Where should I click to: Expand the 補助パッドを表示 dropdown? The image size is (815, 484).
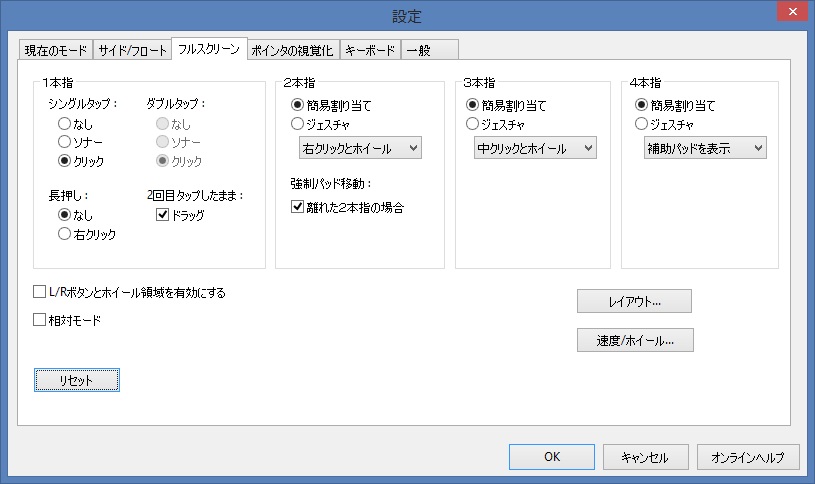point(704,149)
